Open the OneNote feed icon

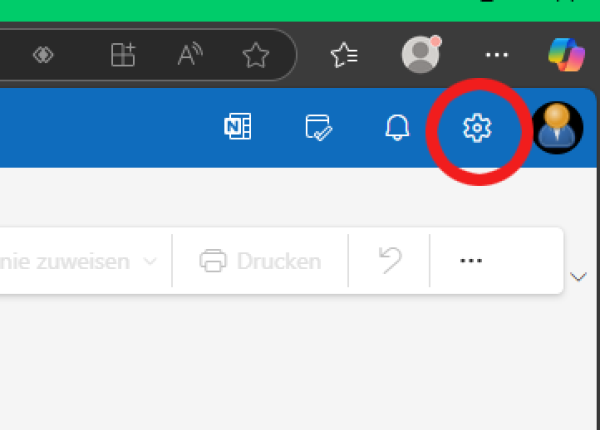click(x=238, y=126)
